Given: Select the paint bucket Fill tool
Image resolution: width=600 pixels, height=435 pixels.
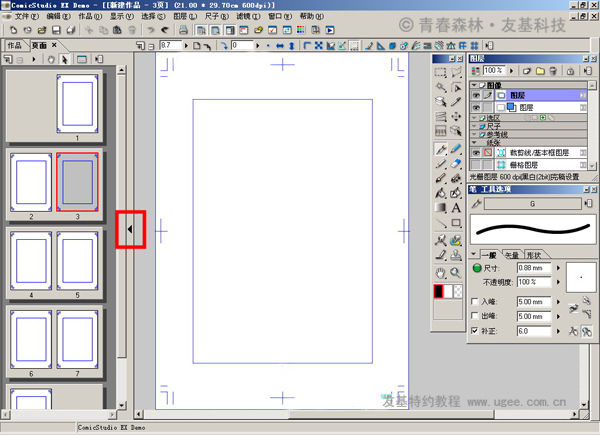Looking at the screenshot, I should (x=440, y=193).
